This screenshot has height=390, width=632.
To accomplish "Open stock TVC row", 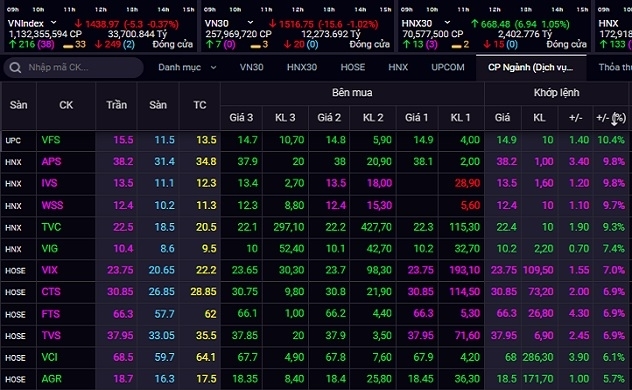I will [316, 227].
